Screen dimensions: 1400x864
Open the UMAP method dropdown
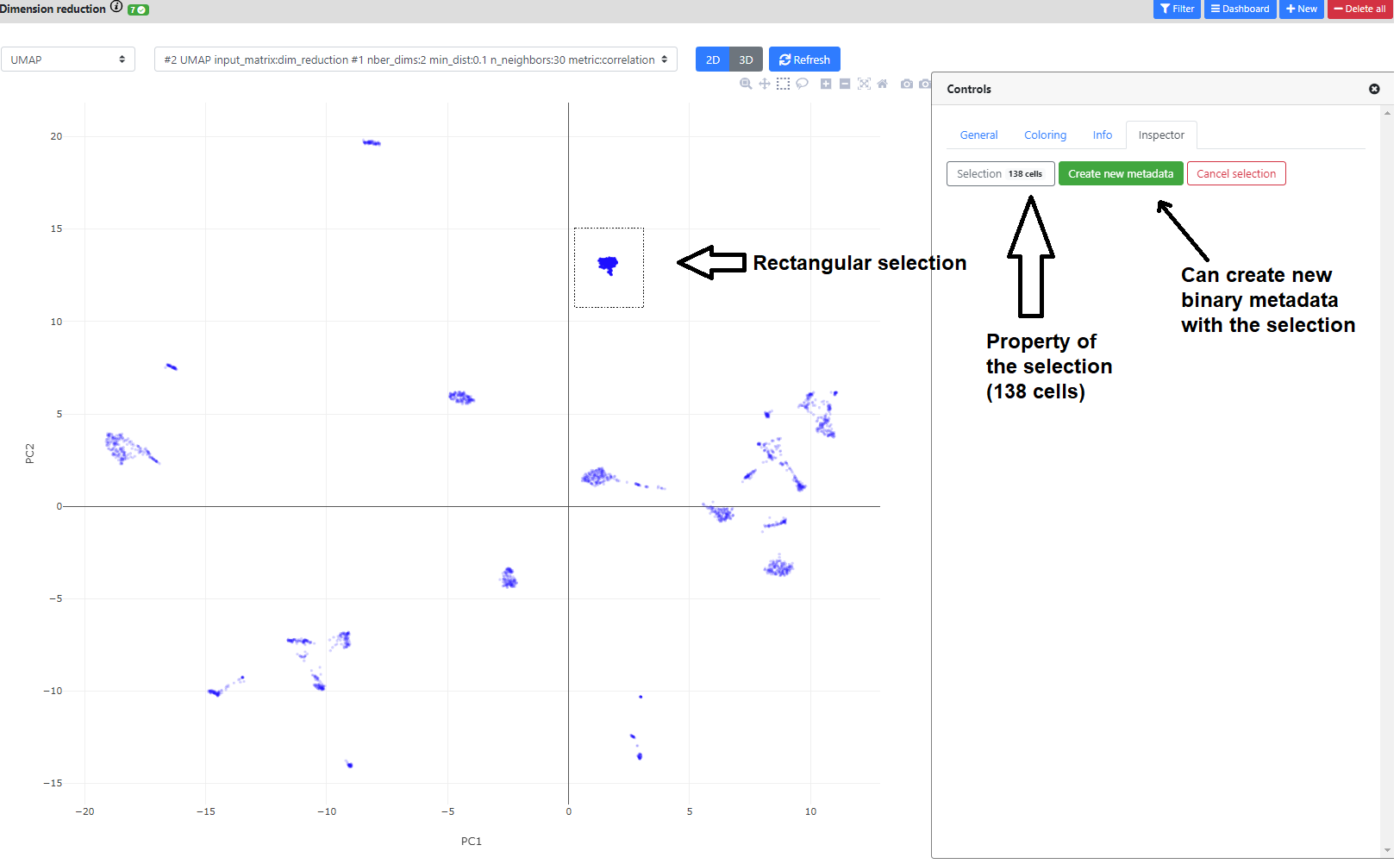pyautogui.click(x=68, y=59)
